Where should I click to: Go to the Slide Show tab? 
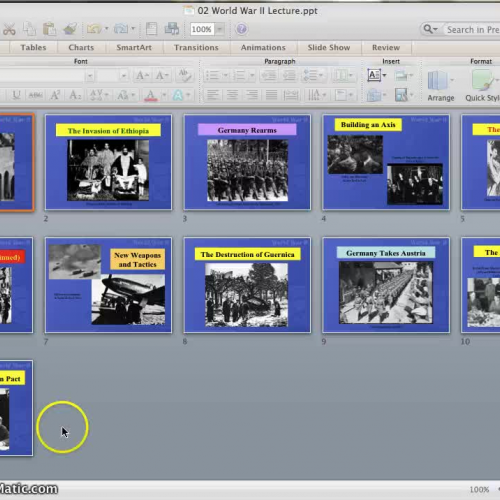coord(329,48)
